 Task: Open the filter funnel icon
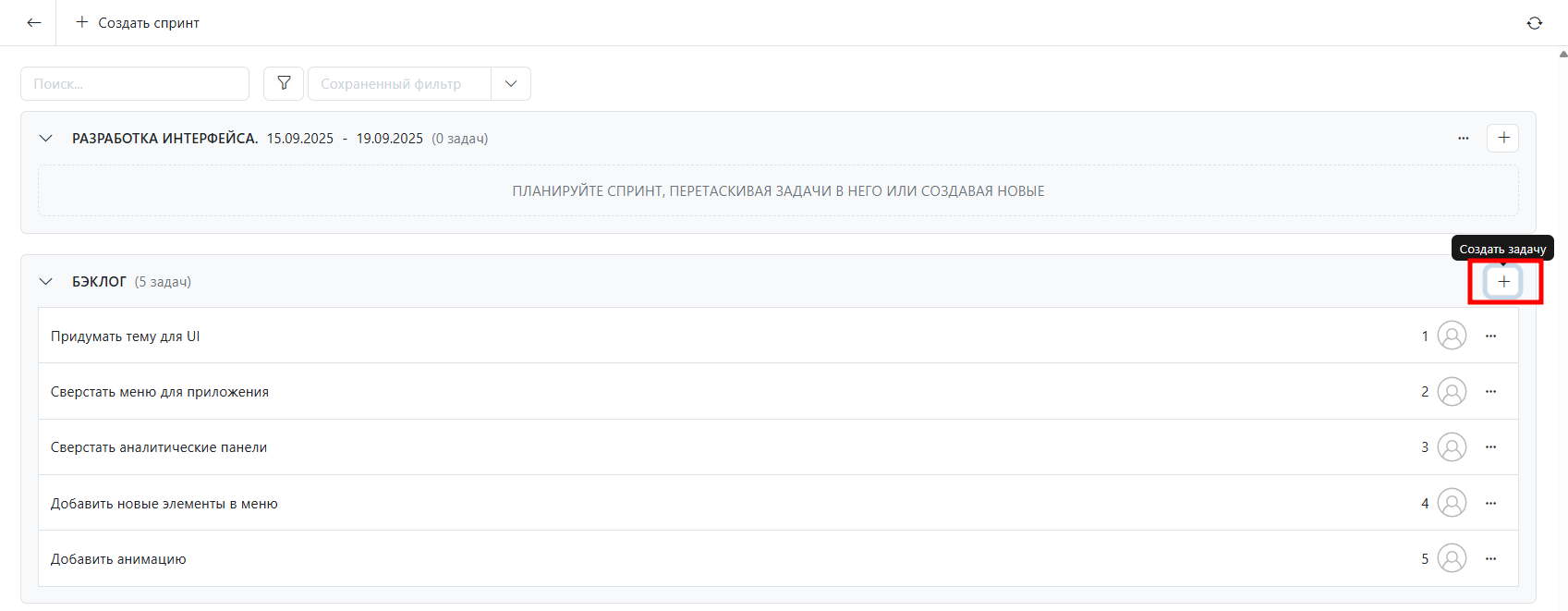284,83
